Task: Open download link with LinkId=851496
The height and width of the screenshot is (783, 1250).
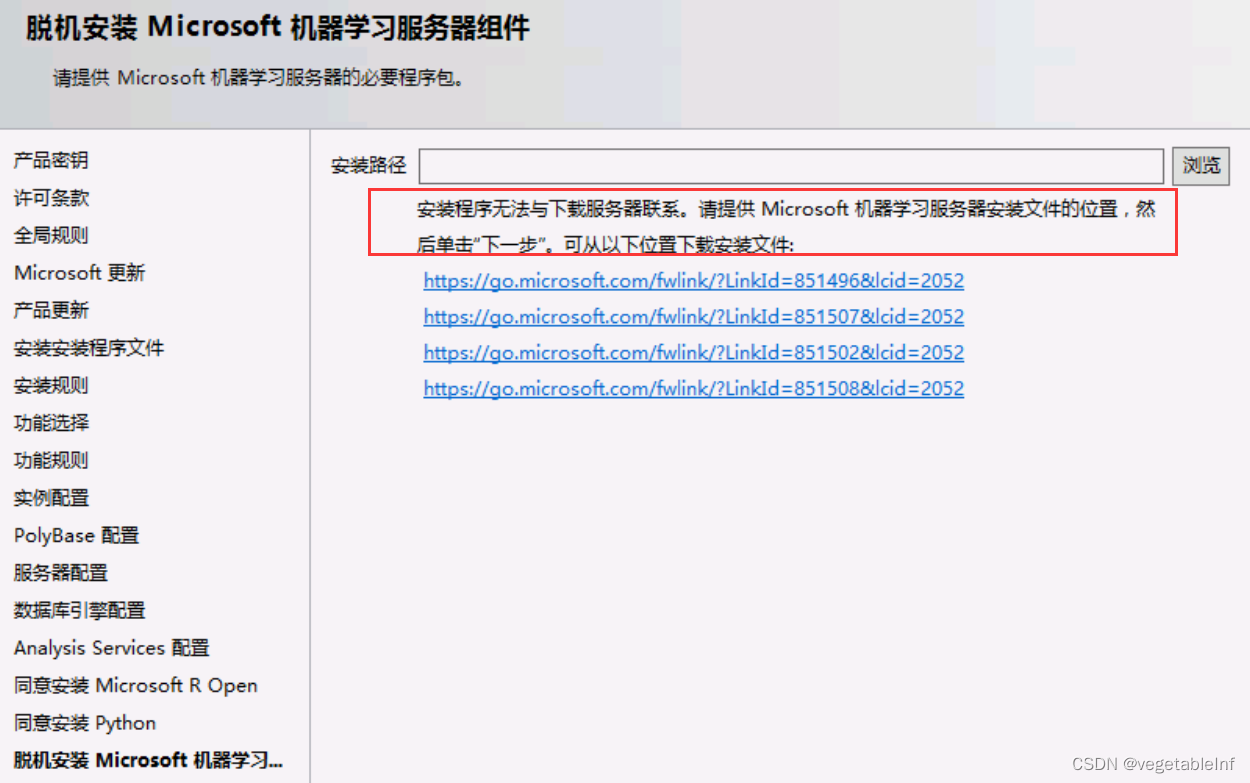Action: 694,281
